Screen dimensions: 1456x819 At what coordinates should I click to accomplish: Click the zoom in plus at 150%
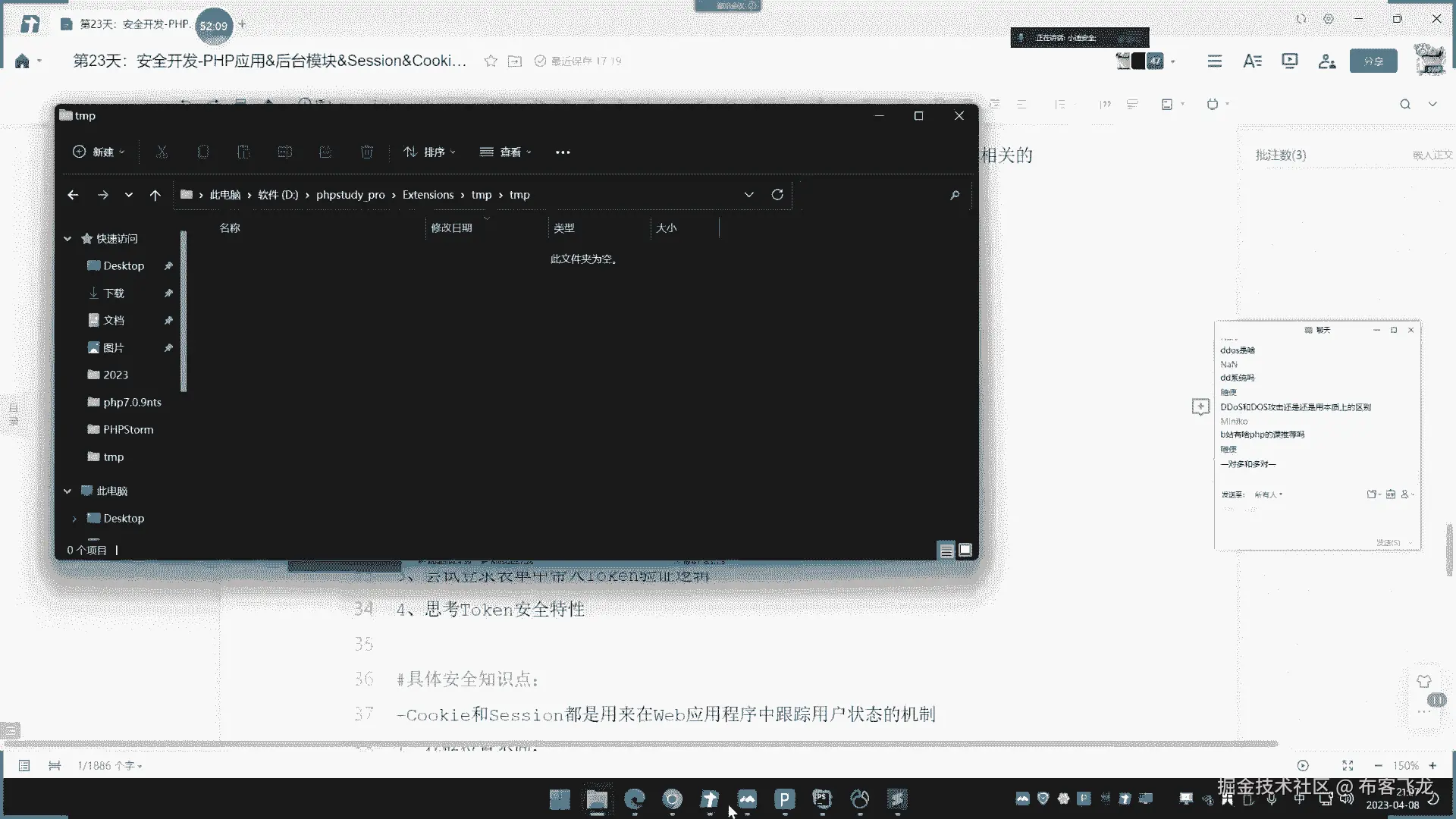click(x=1432, y=766)
